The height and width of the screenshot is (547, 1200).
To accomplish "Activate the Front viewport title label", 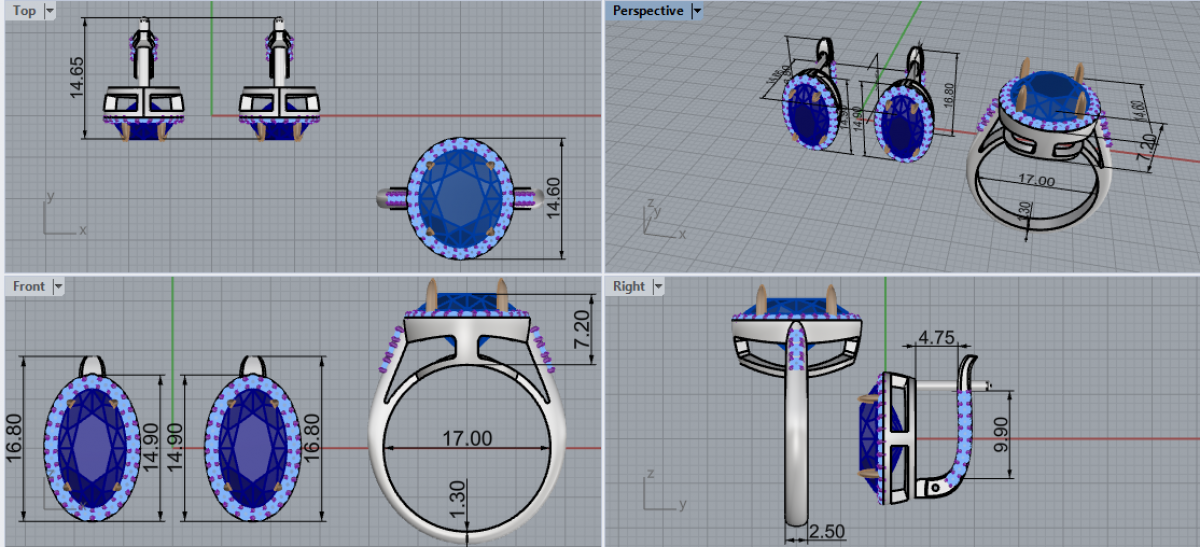I will click(29, 286).
